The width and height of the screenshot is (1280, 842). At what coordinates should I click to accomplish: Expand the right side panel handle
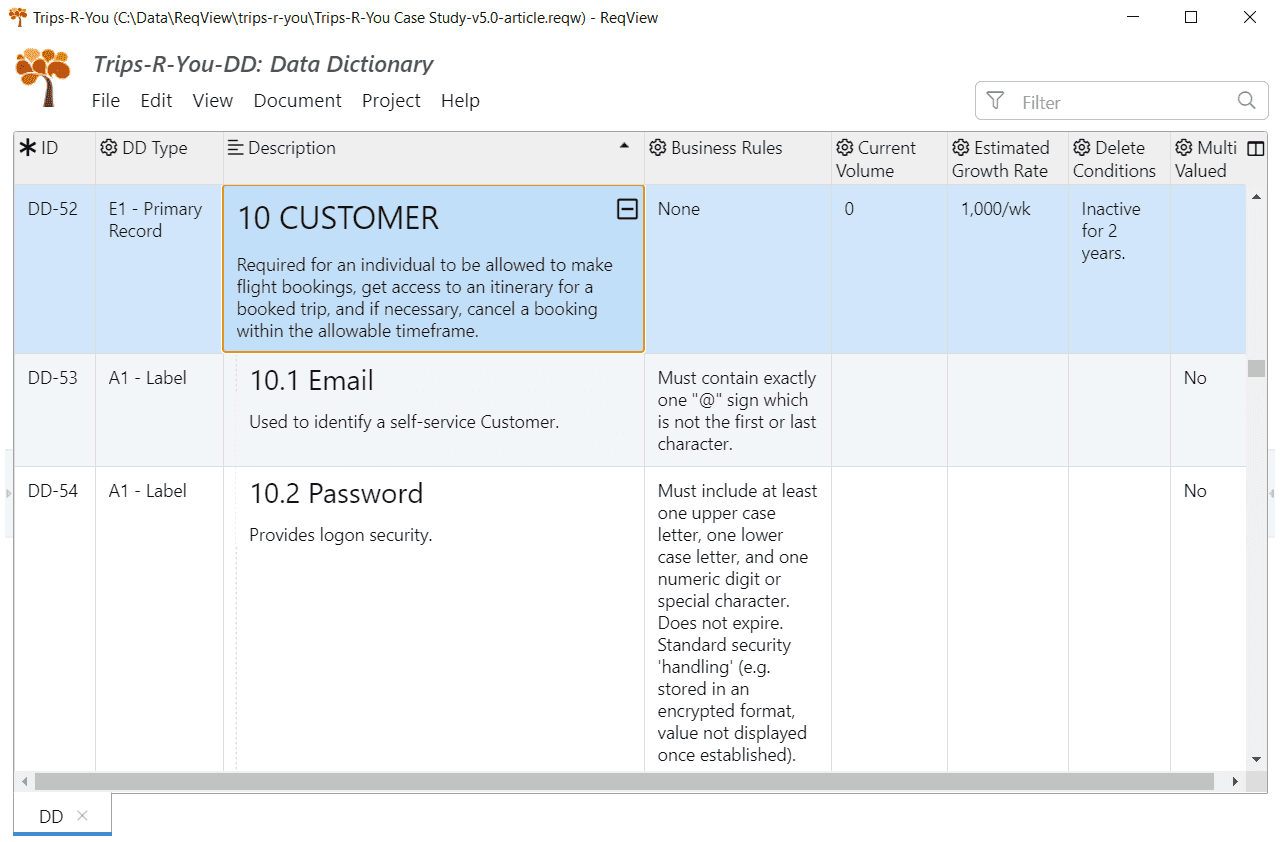tap(1272, 494)
